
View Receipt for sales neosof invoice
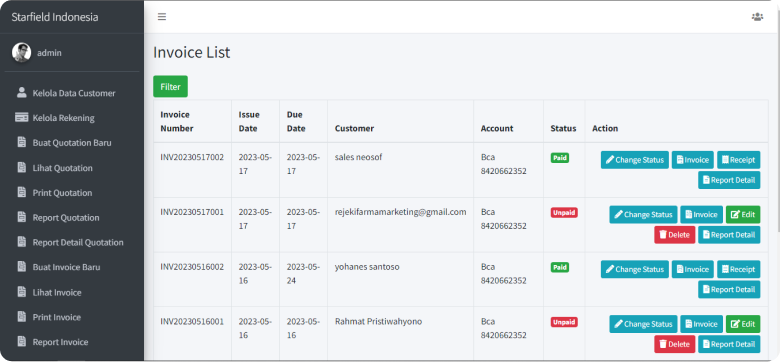(738, 160)
